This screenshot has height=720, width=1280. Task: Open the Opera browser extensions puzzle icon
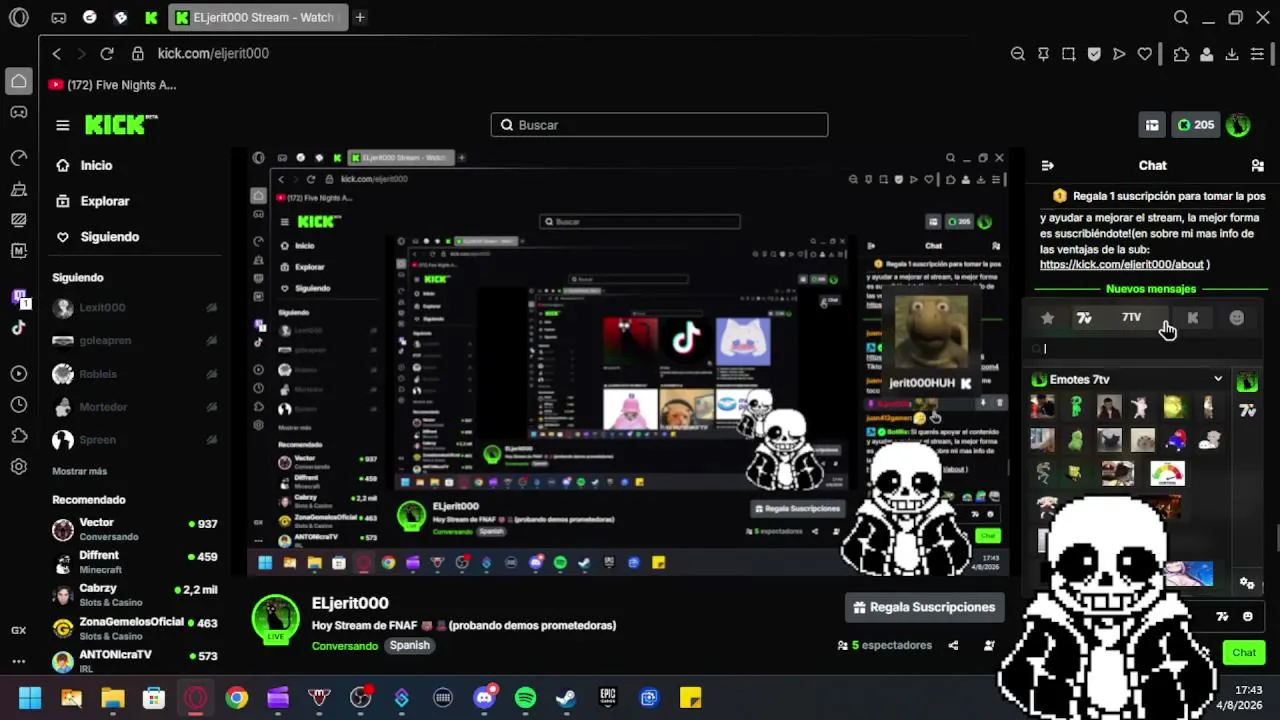[1181, 54]
